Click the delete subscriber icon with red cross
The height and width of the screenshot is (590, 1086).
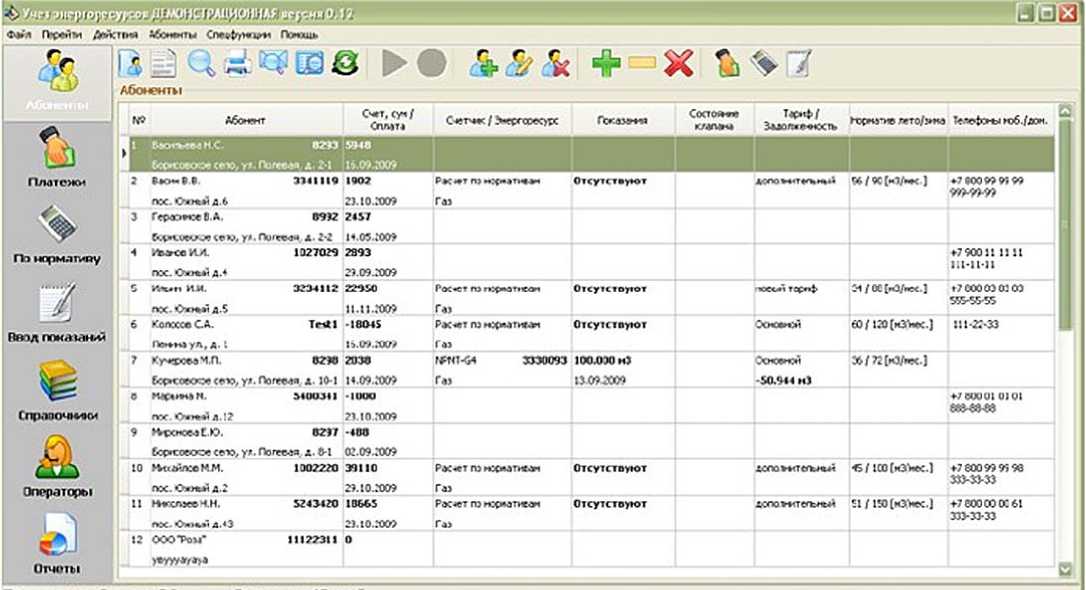point(556,63)
